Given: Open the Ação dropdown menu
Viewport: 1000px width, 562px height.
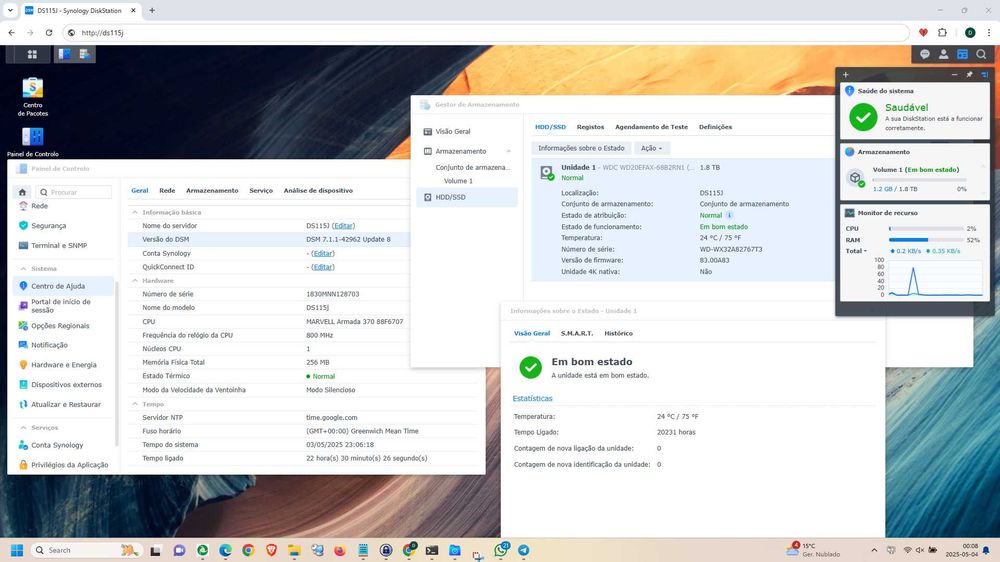Looking at the screenshot, I should point(651,148).
